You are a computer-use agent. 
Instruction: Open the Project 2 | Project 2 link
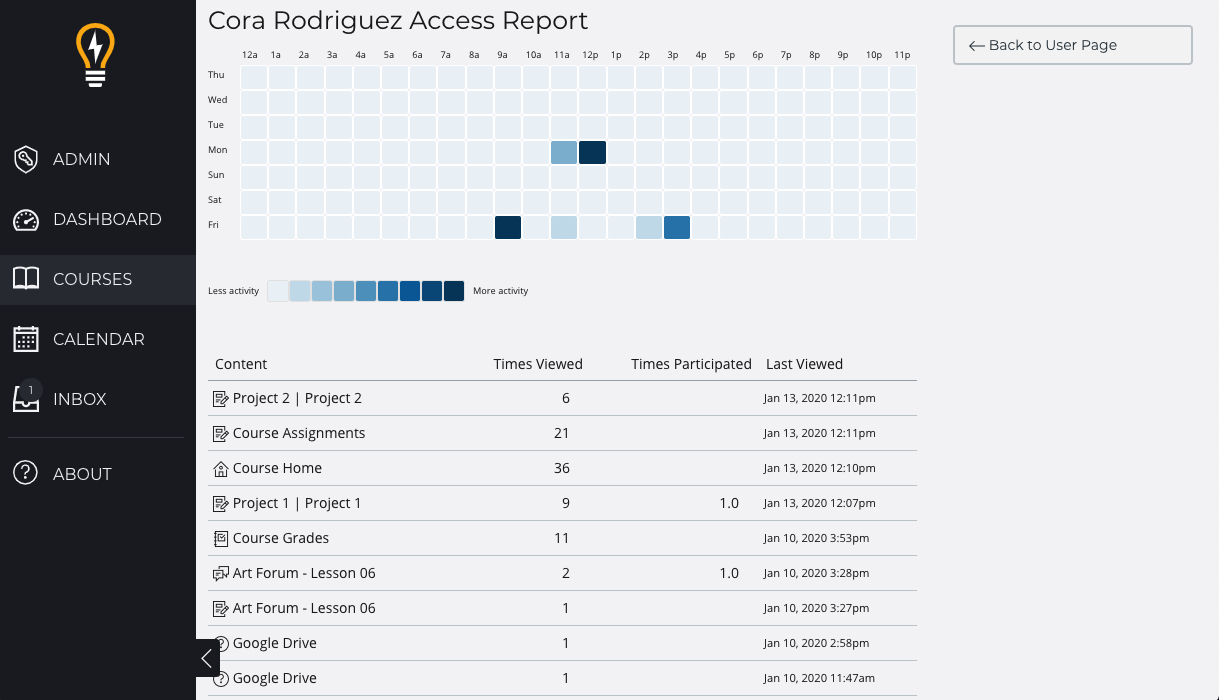[x=297, y=398]
